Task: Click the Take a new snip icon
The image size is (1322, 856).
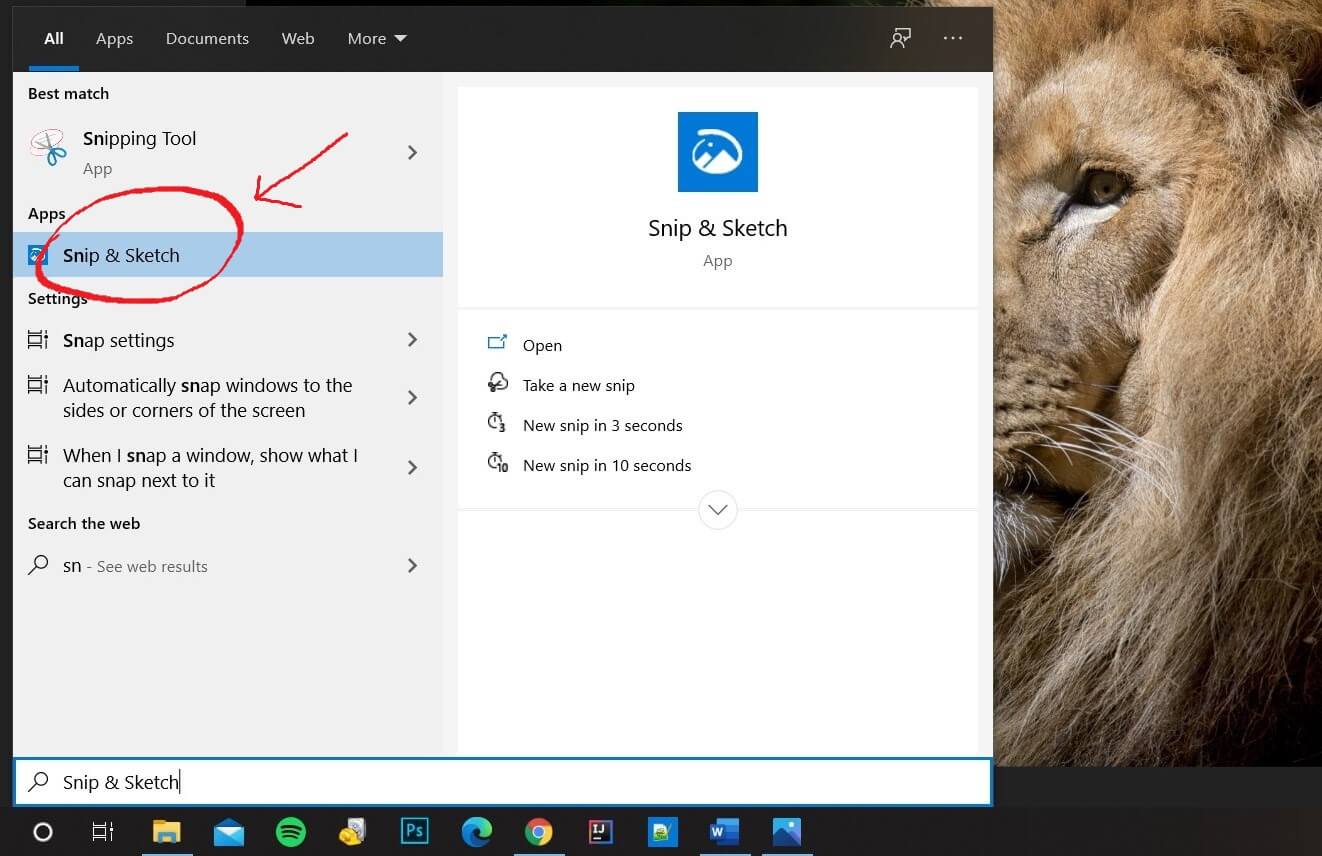Action: click(x=497, y=382)
